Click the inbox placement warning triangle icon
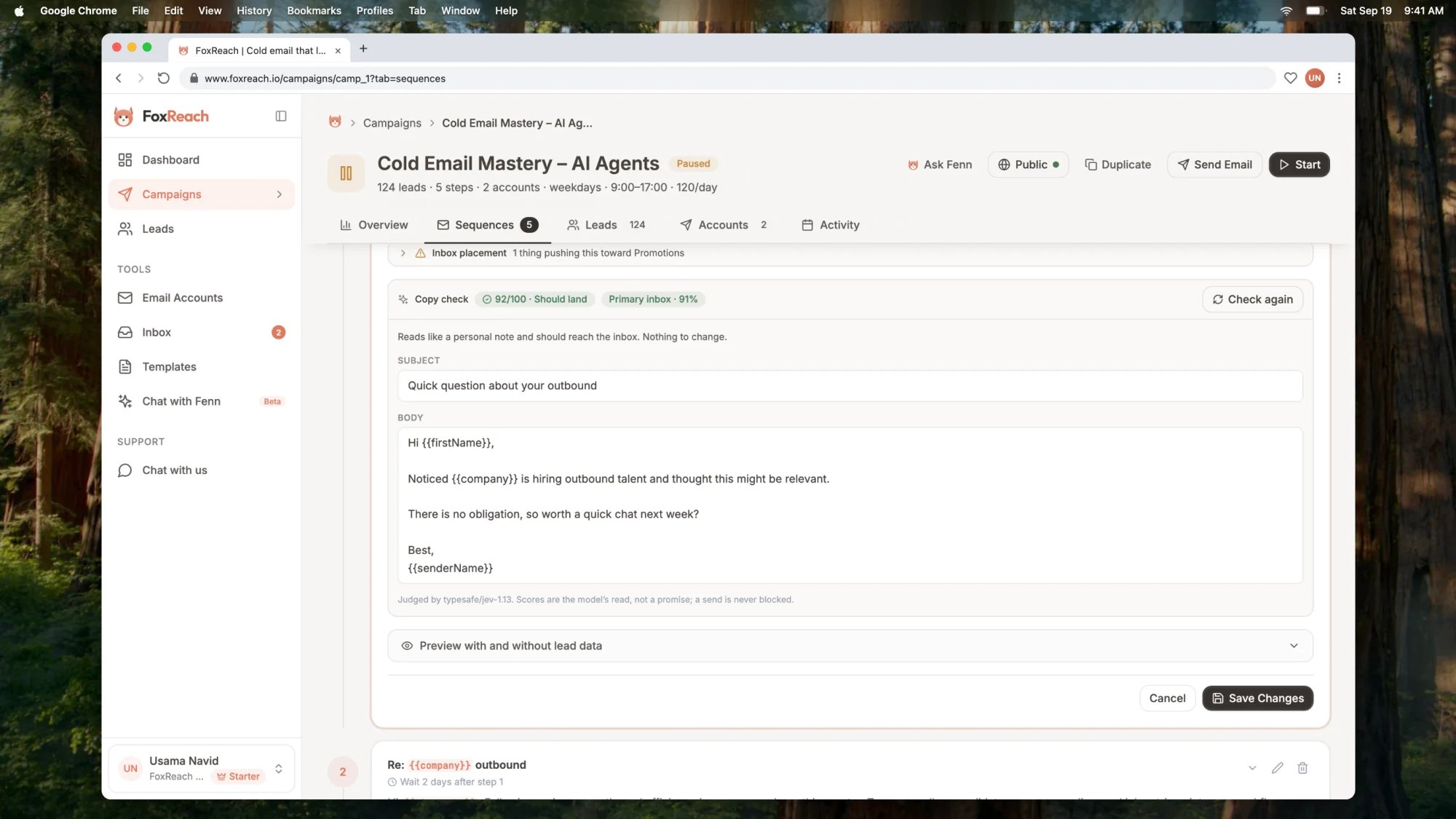 pos(420,253)
